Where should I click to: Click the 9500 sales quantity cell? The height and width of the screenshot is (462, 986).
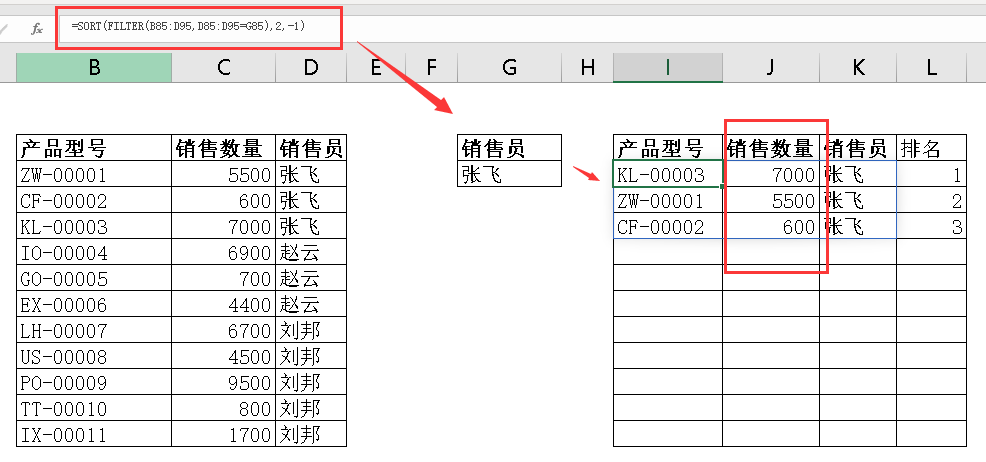(x=224, y=382)
